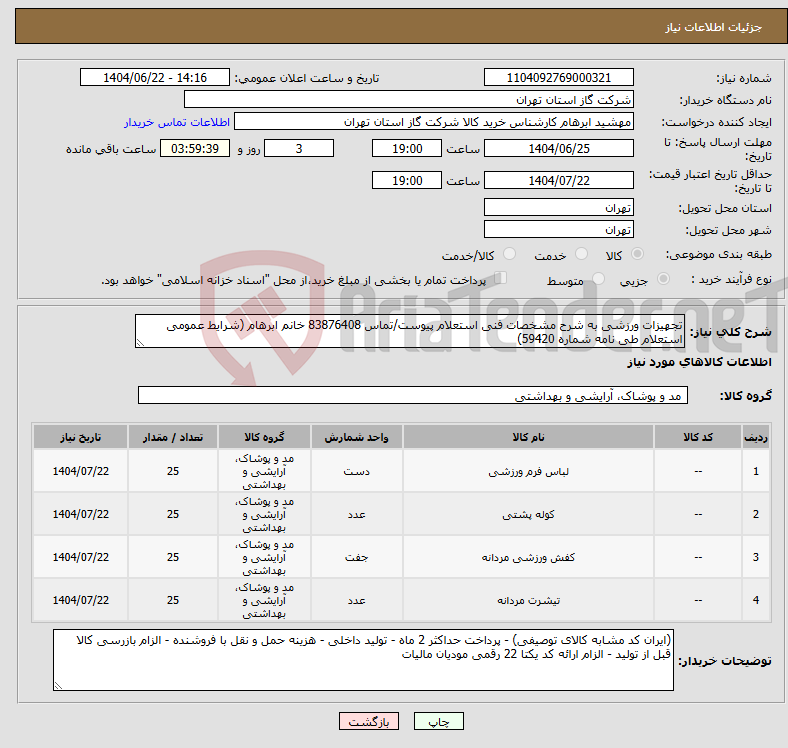Toggle the Islamic treasury payment checkbox
Screen dimensions: 788x748
coord(502,279)
